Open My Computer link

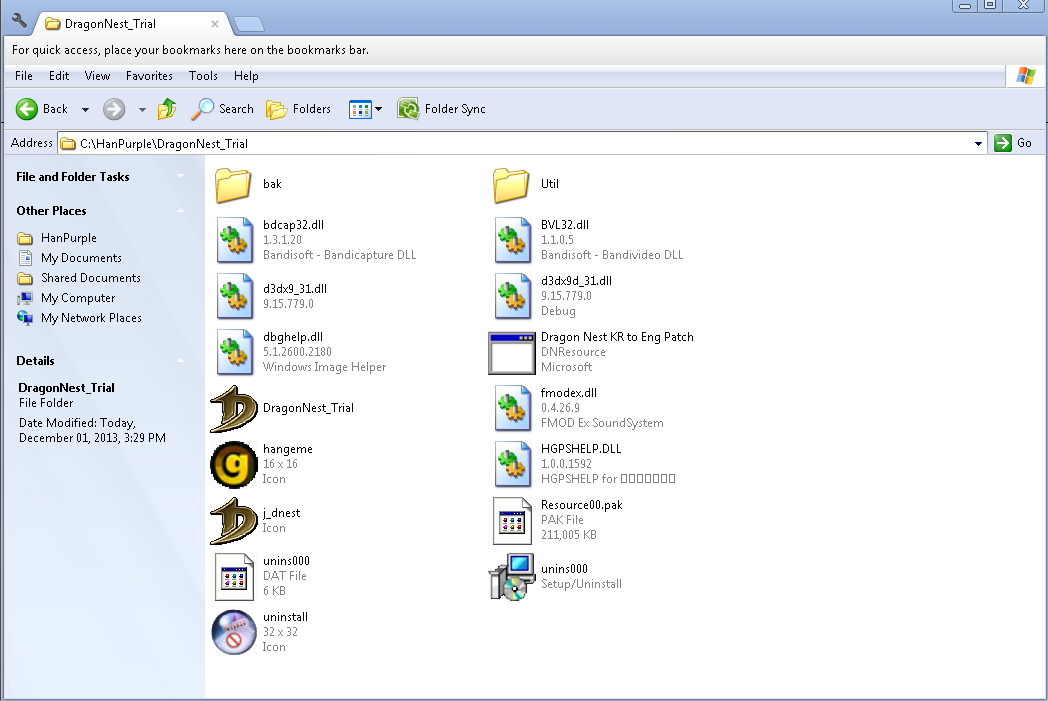click(x=67, y=298)
